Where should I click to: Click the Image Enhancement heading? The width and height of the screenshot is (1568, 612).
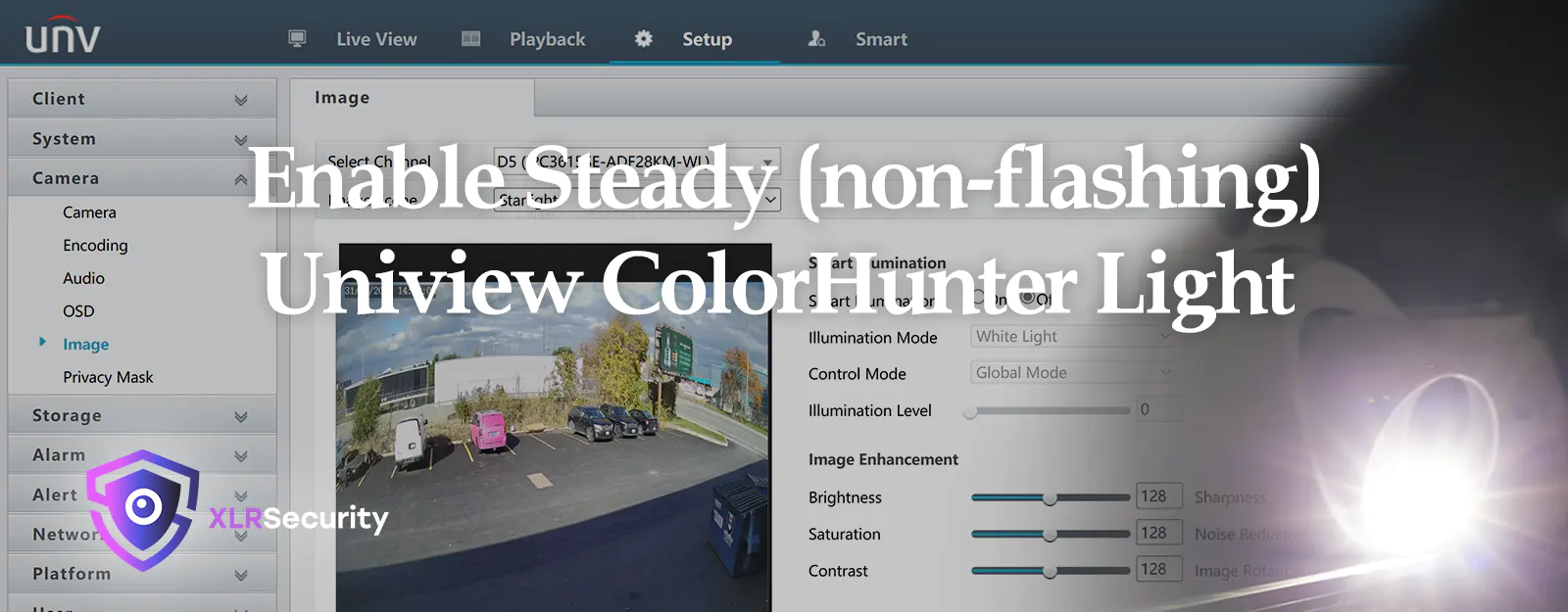[883, 459]
